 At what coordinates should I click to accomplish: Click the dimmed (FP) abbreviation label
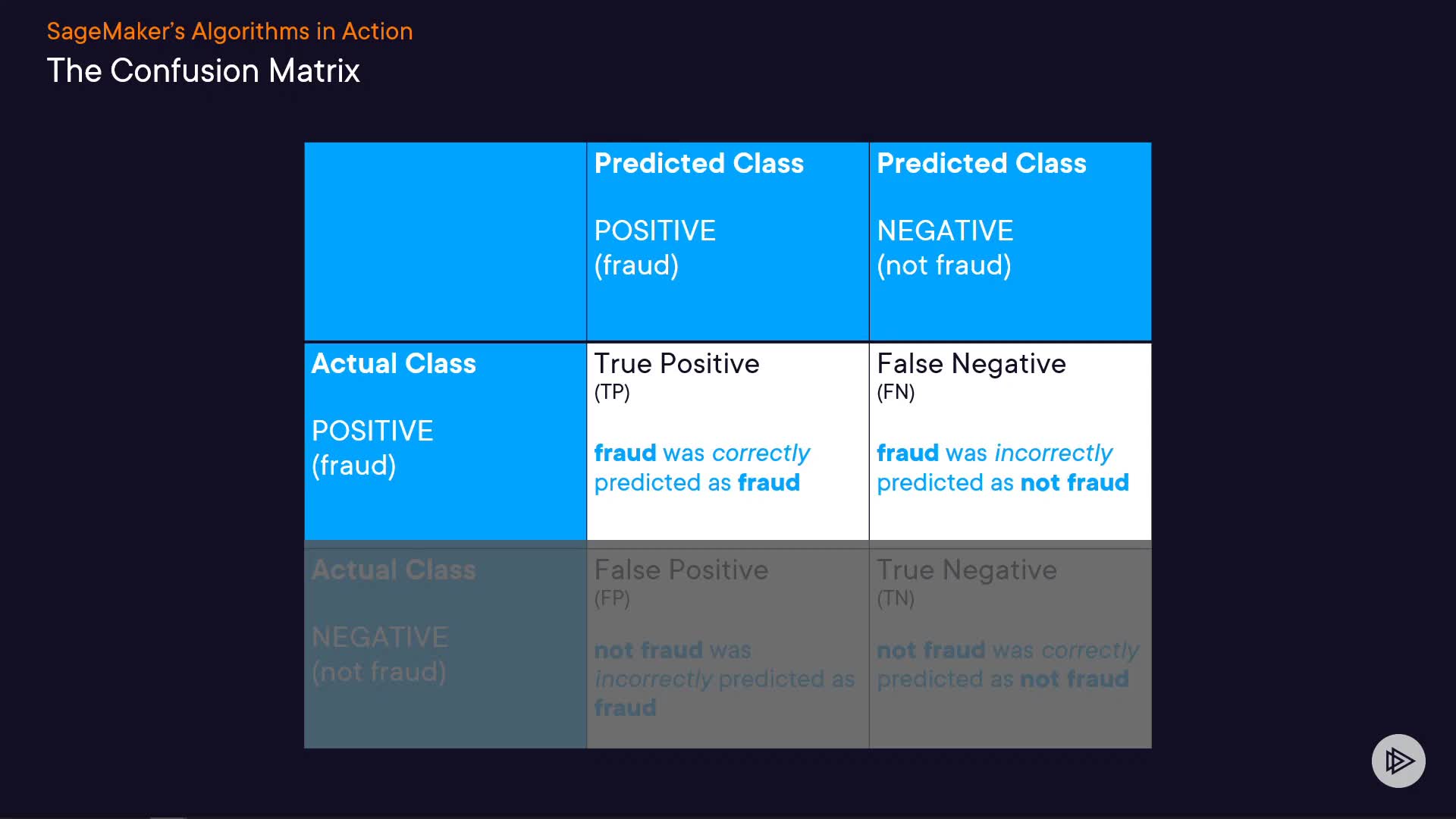pos(612,598)
